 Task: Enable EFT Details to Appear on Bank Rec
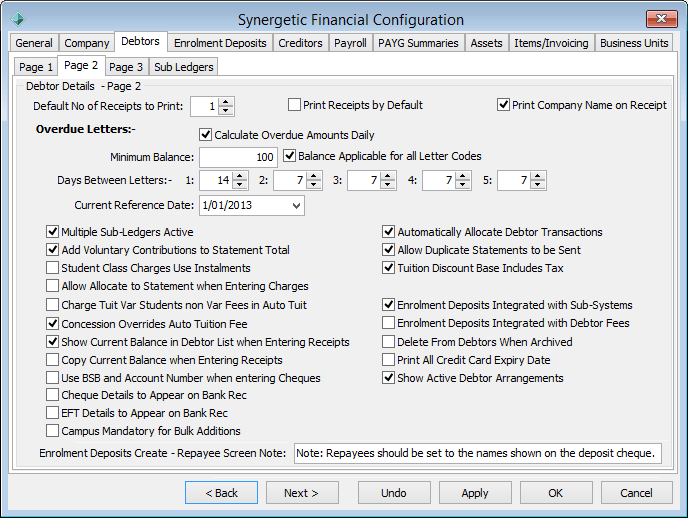coord(52,413)
